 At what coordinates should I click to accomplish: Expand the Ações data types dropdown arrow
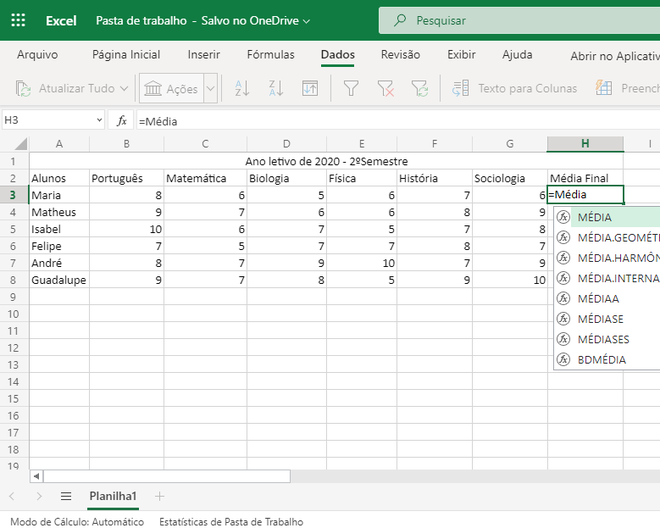coord(210,89)
